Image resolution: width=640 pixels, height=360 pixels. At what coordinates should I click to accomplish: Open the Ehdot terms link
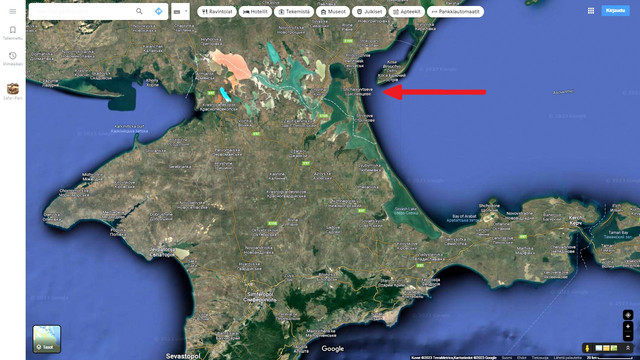pyautogui.click(x=522, y=358)
